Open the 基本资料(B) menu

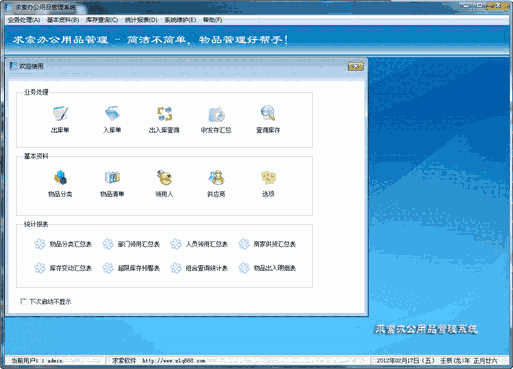click(63, 20)
